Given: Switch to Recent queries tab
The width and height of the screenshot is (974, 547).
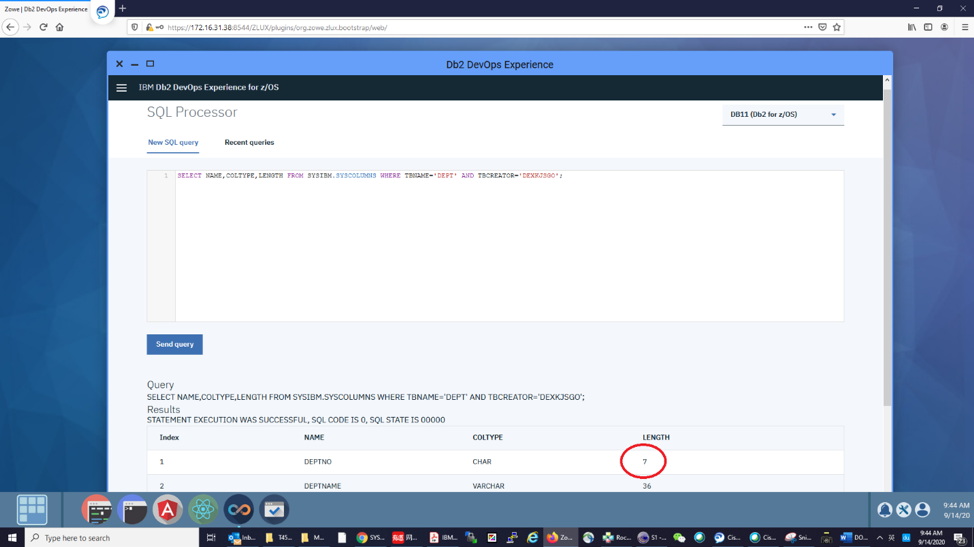Looking at the screenshot, I should click(249, 142).
